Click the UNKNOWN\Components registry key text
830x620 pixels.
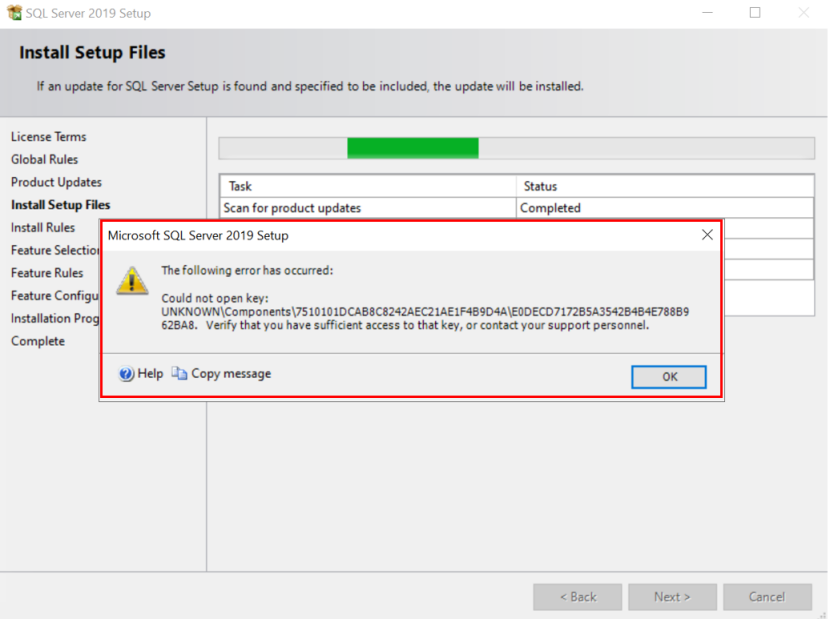pyautogui.click(x=425, y=318)
